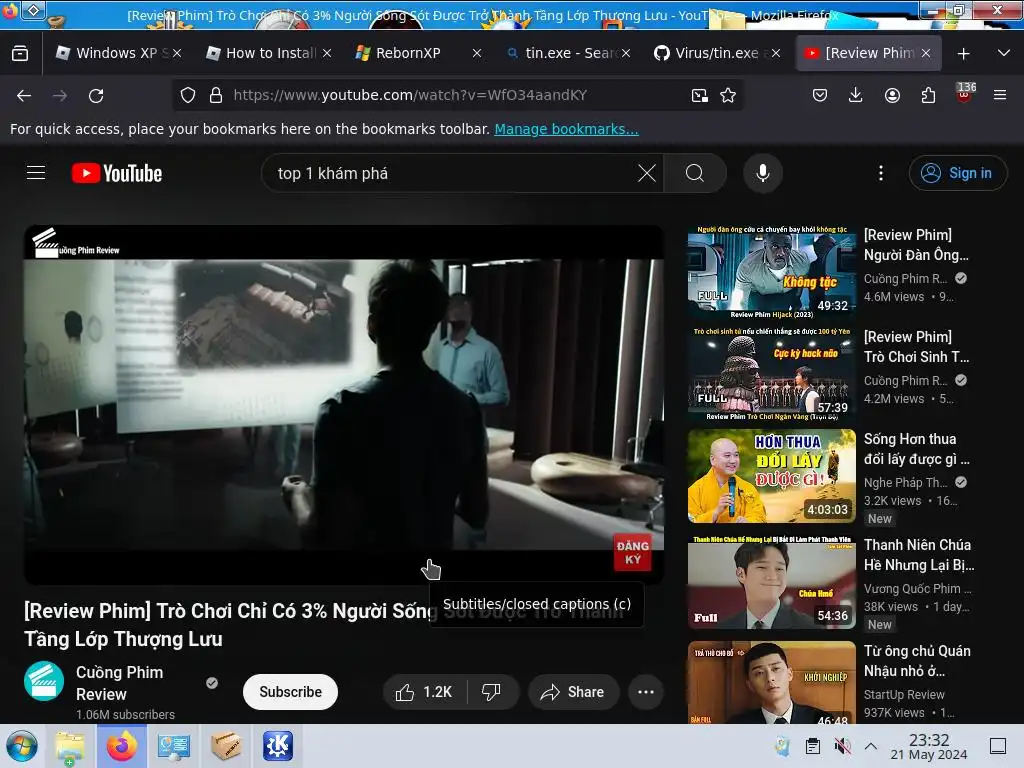The image size is (1024, 768).
Task: Go back with Firefox back arrow
Action: coord(24,95)
